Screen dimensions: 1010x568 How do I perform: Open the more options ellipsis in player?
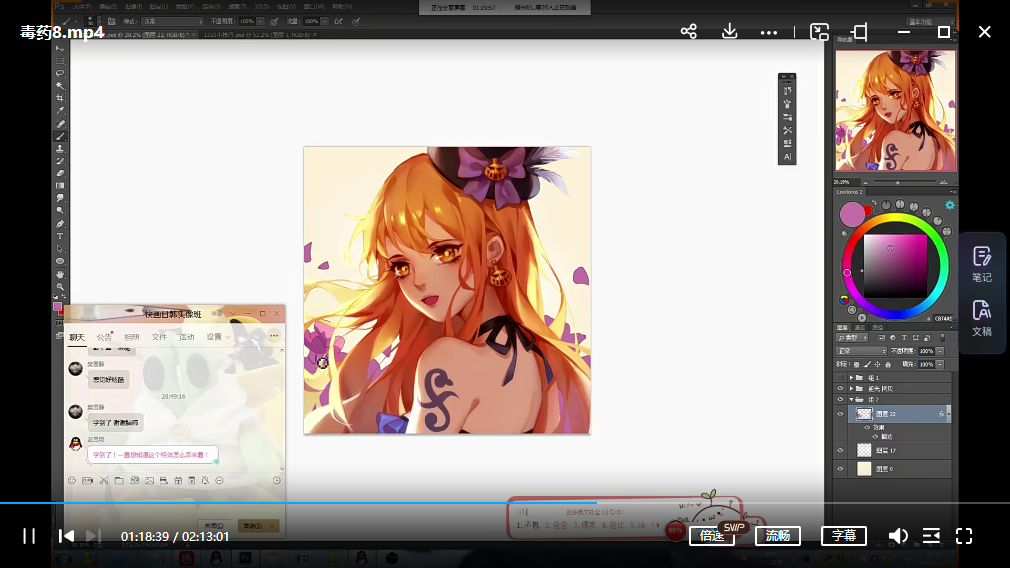tap(768, 32)
